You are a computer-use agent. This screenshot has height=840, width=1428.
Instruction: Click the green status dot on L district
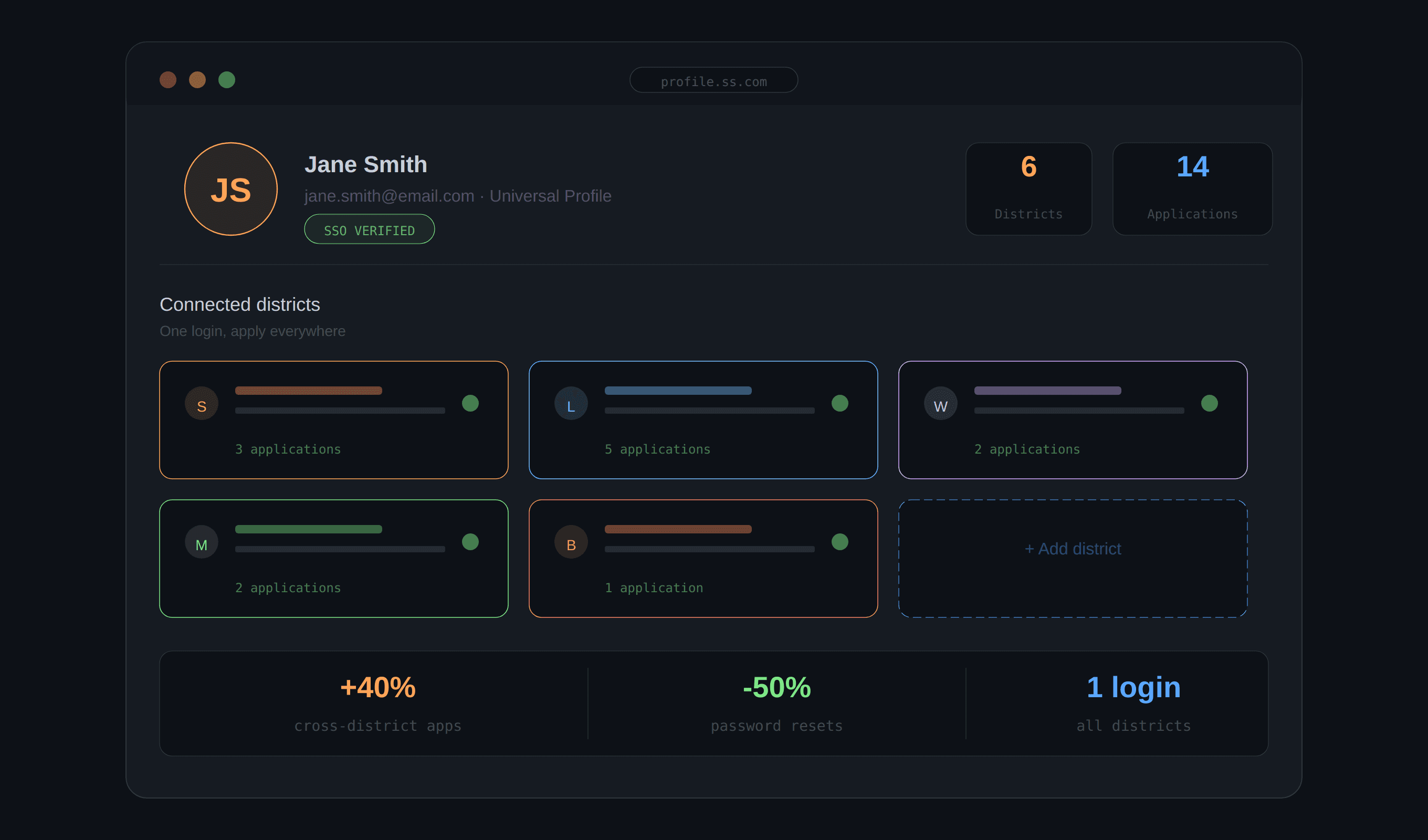[839, 403]
